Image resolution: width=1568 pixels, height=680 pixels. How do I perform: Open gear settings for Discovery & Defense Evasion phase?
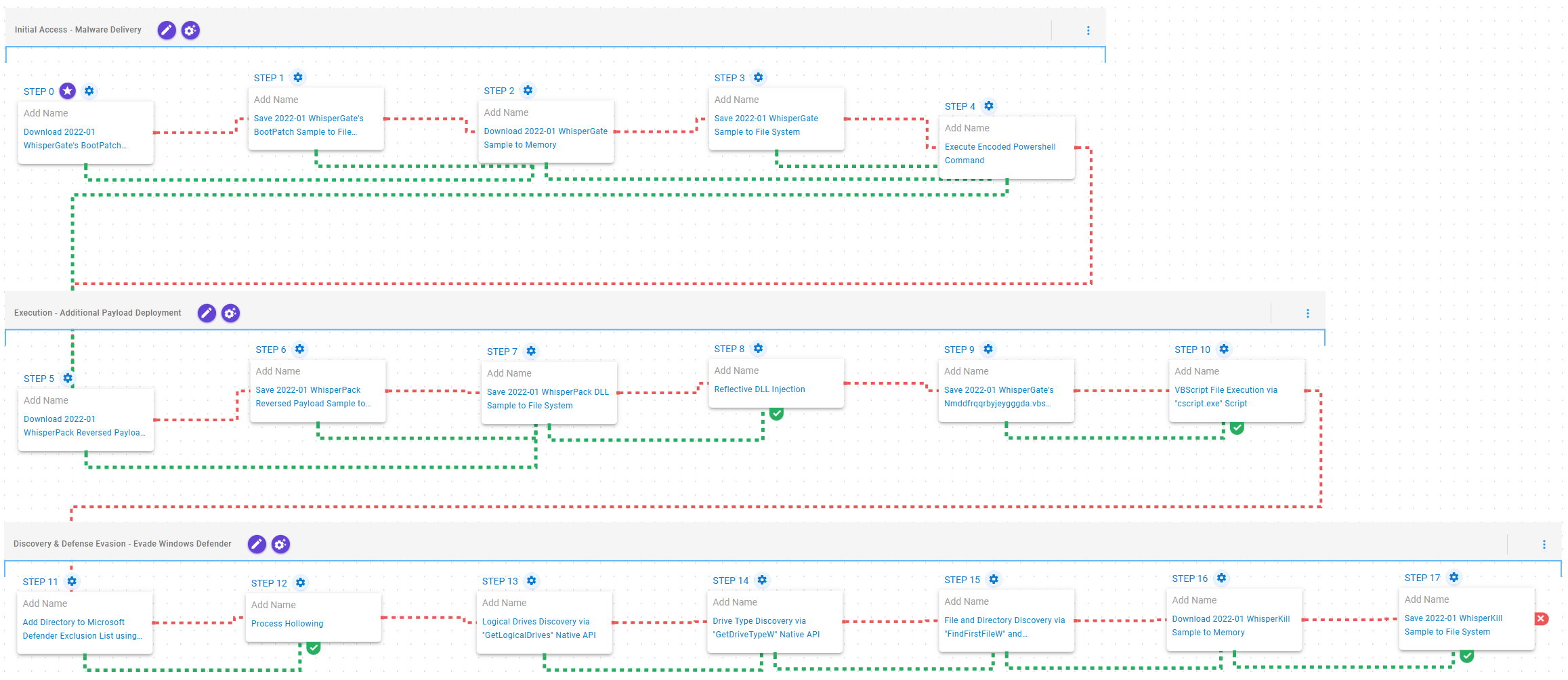pyautogui.click(x=280, y=544)
